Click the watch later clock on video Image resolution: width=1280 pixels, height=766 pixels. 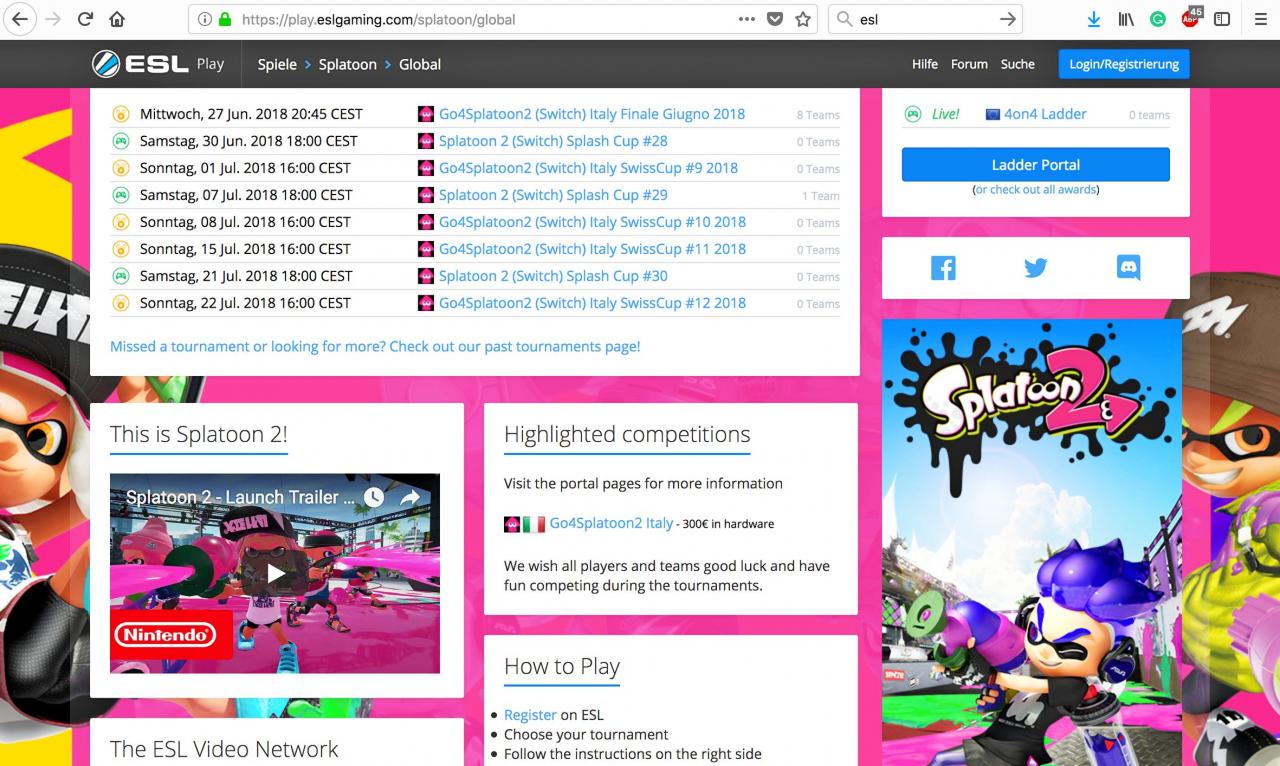pyautogui.click(x=374, y=497)
